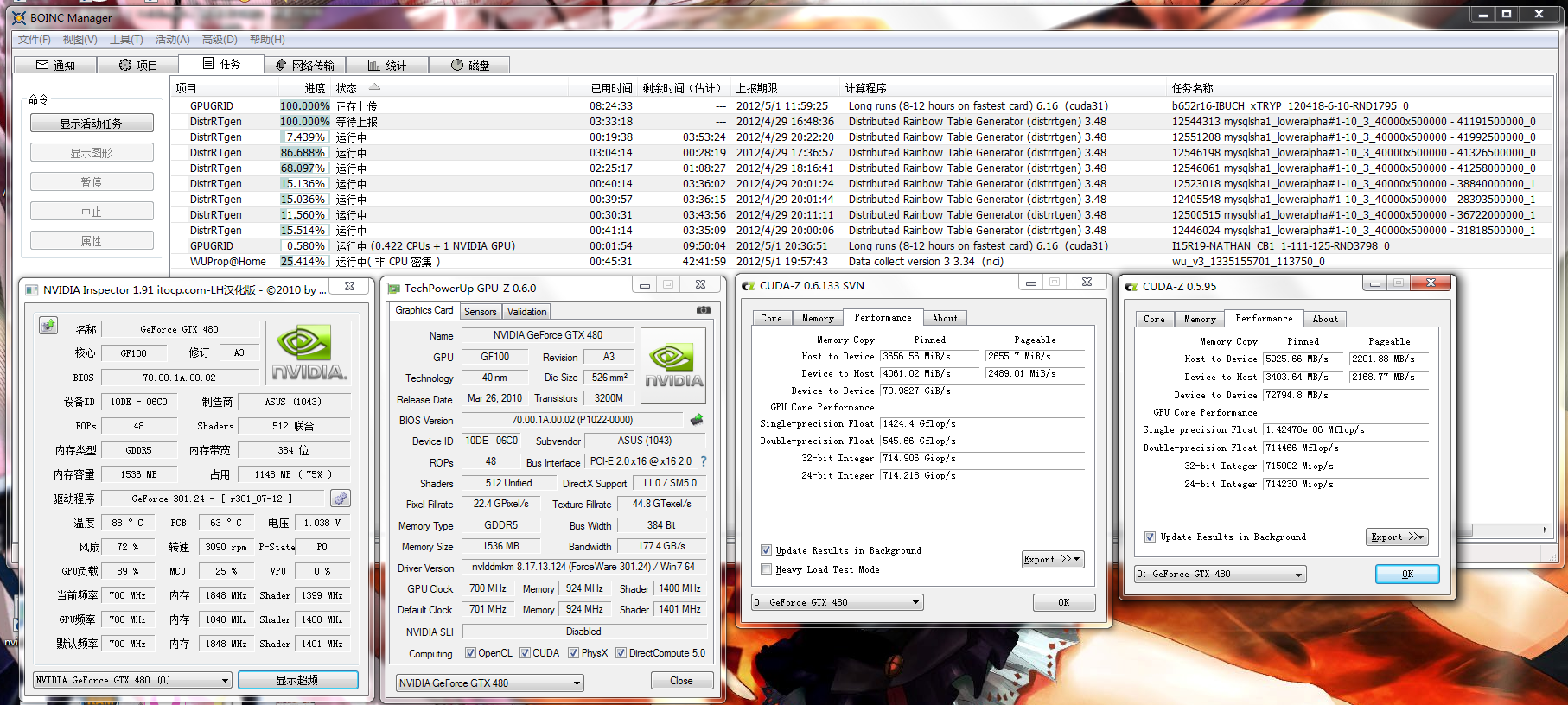1568x705 pixels.
Task: Open the 网络传输 tab
Action: [x=304, y=65]
